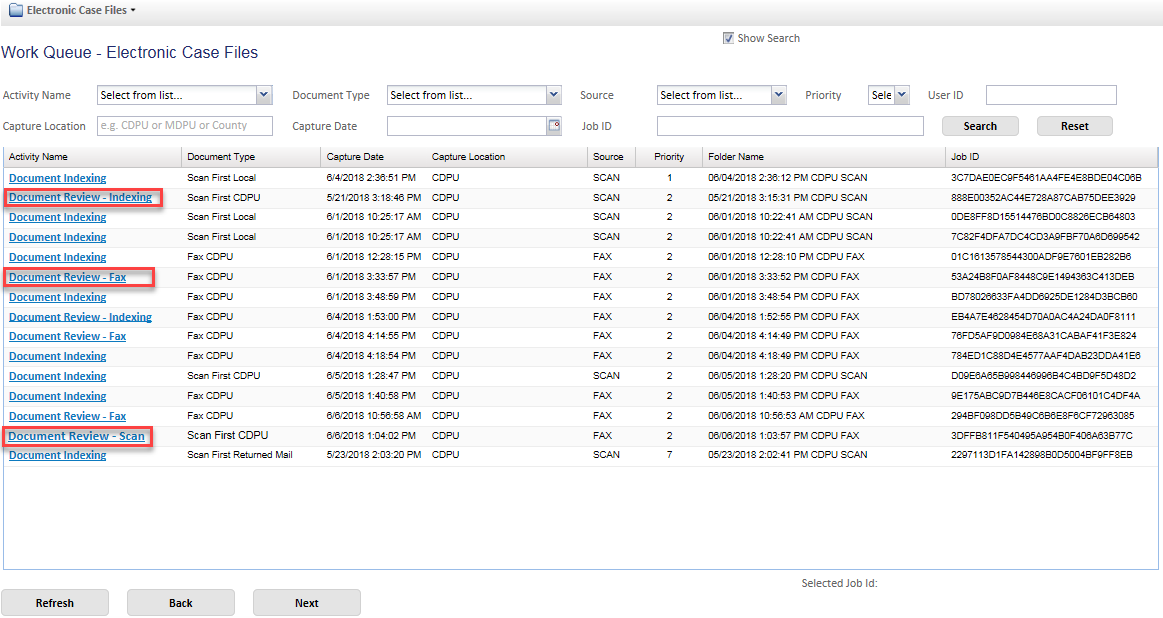This screenshot has width=1163, height=618.
Task: Click the Refresh button
Action: (x=55, y=603)
